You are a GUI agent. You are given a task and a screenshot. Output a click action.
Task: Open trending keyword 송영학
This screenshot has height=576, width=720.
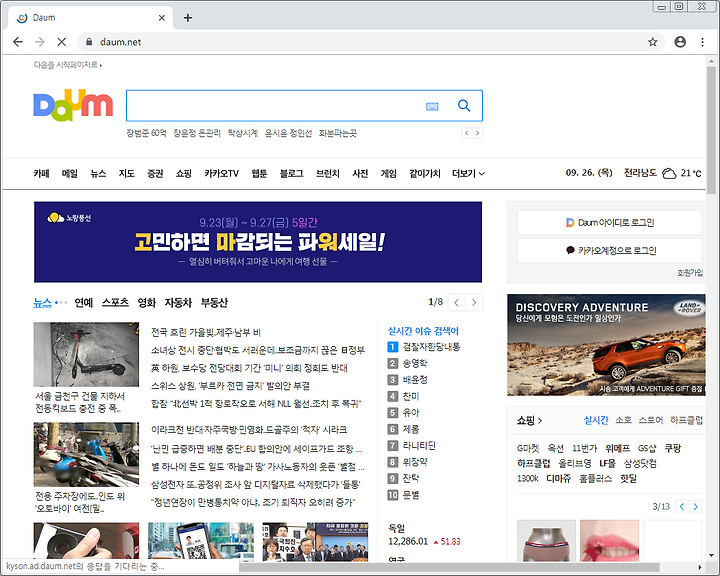415,363
